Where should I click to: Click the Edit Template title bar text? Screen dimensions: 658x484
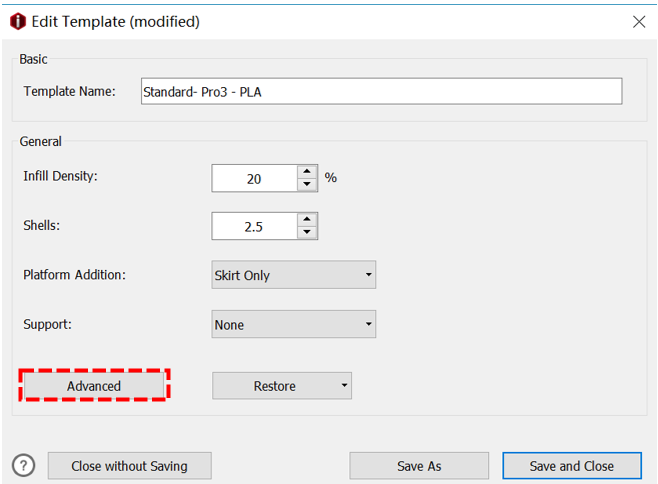tap(115, 21)
